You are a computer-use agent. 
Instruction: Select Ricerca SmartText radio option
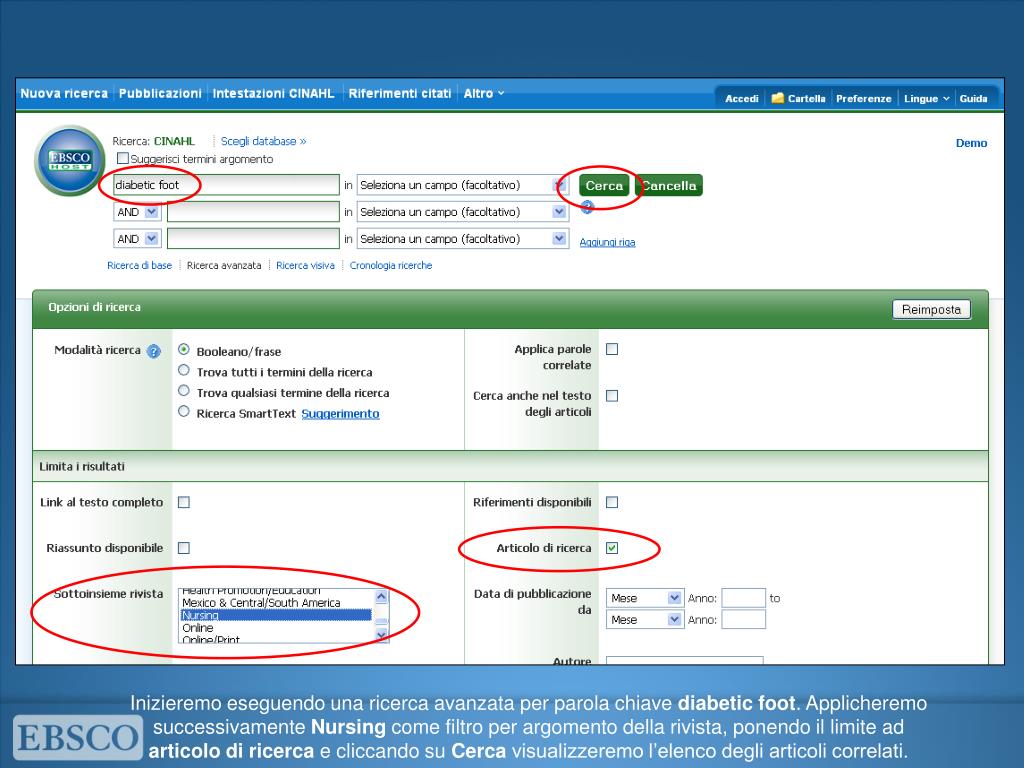(184, 411)
